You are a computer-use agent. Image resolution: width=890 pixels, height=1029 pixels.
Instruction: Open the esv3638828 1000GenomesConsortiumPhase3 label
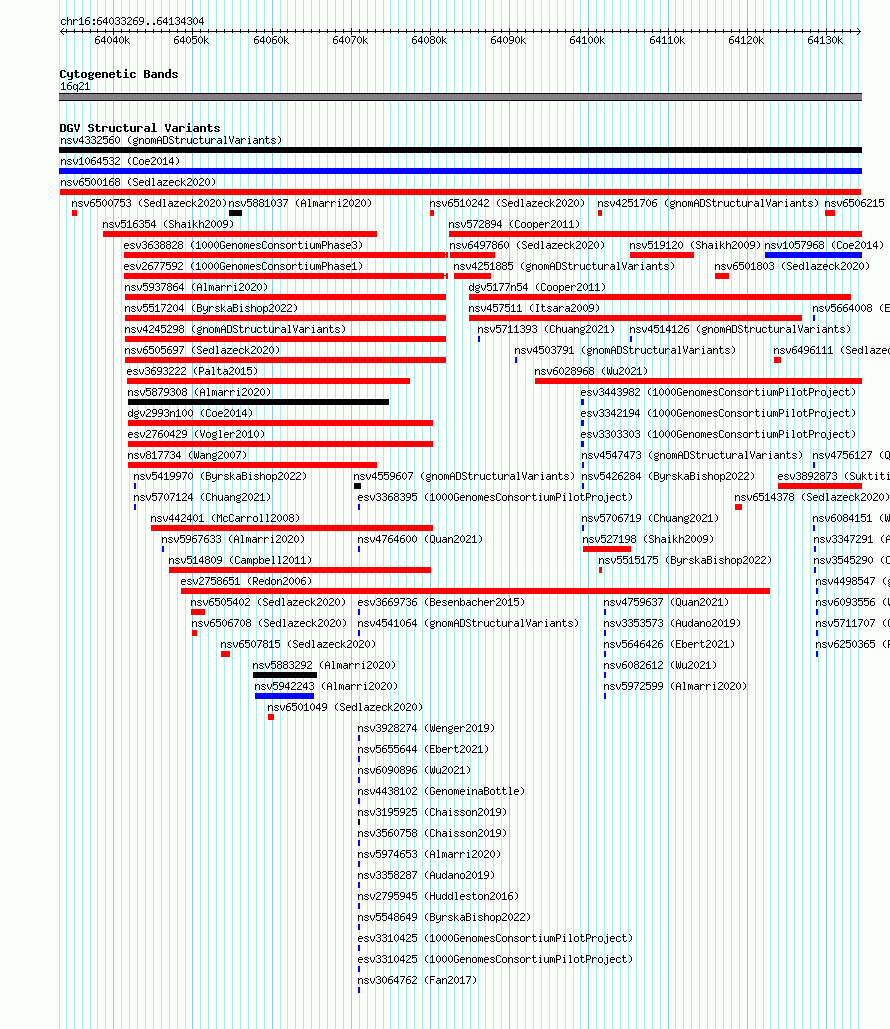[x=243, y=245]
